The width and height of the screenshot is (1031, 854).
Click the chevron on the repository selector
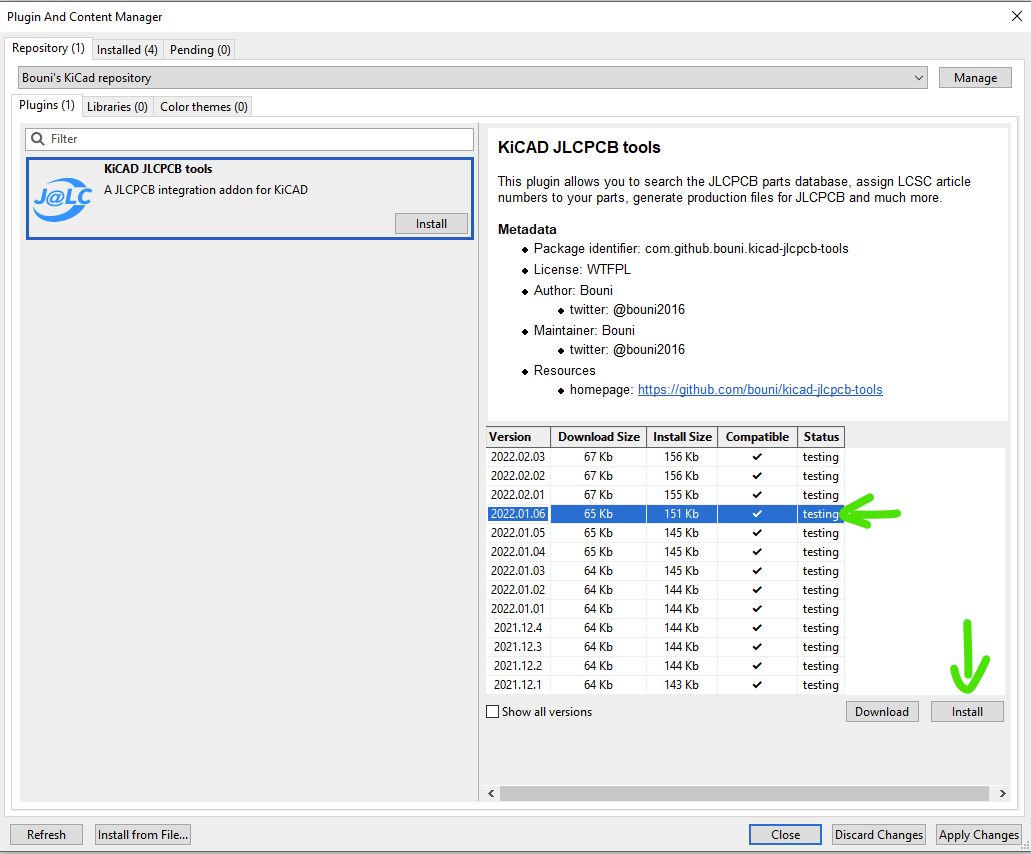tap(919, 77)
